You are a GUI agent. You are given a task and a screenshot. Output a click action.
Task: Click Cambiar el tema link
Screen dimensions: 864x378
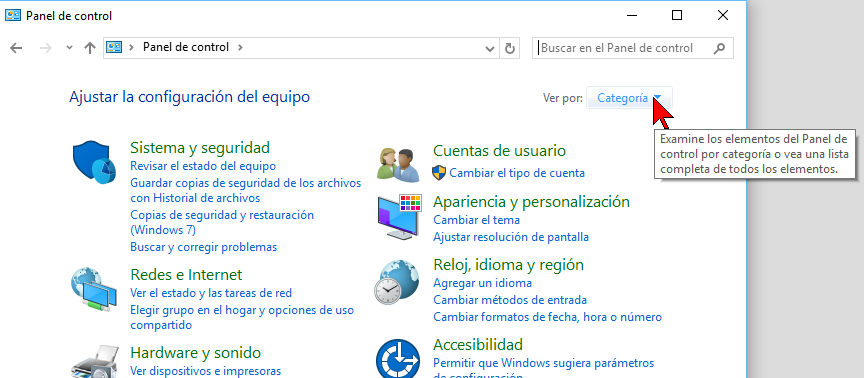(476, 220)
